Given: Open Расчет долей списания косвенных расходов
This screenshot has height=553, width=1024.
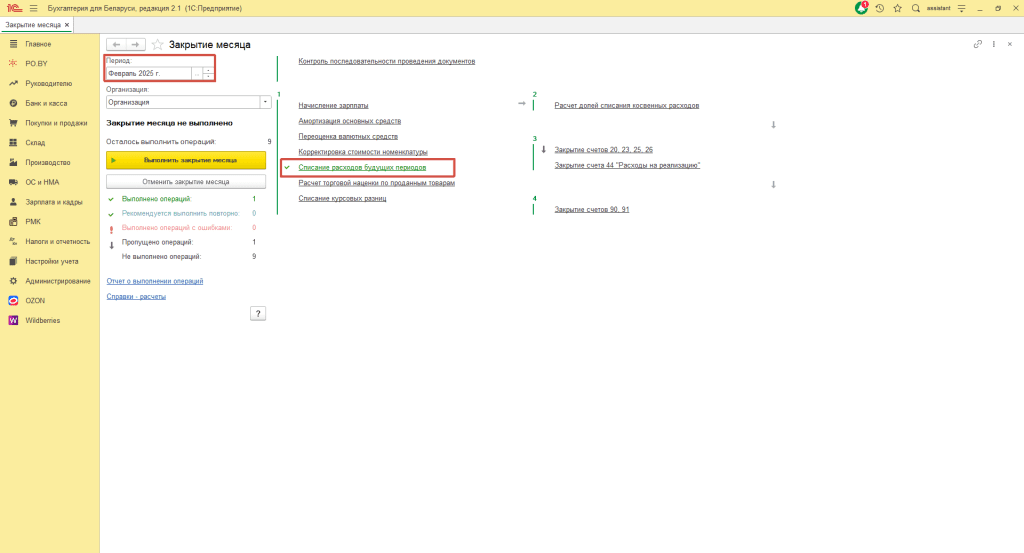Looking at the screenshot, I should [627, 105].
